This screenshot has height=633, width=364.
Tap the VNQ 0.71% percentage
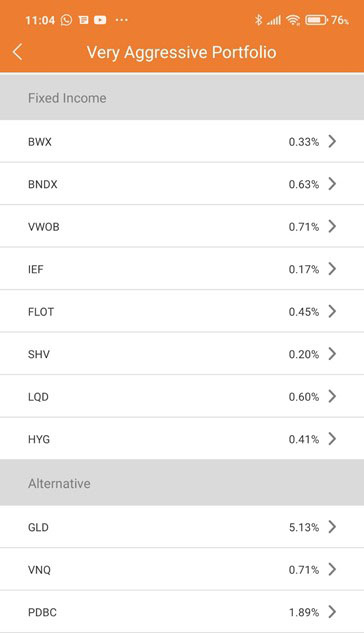click(x=304, y=570)
